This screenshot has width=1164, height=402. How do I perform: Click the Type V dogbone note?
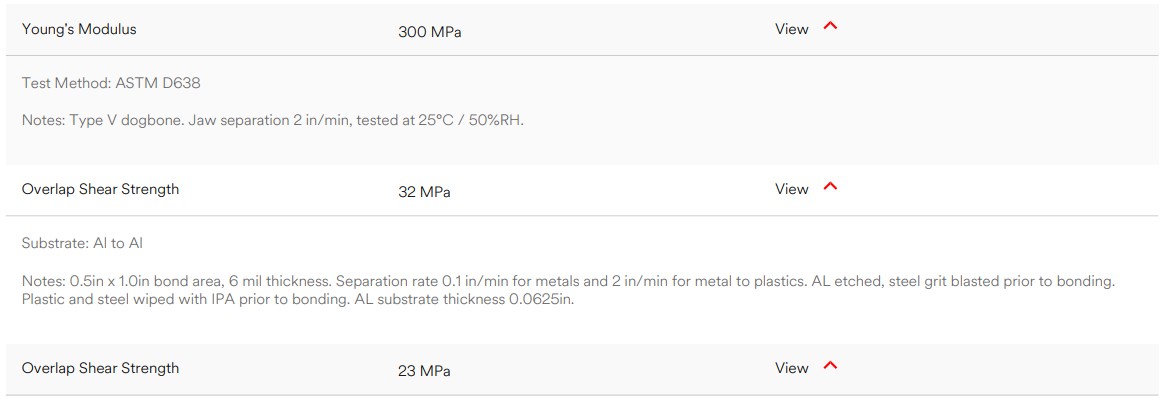(x=142, y=120)
